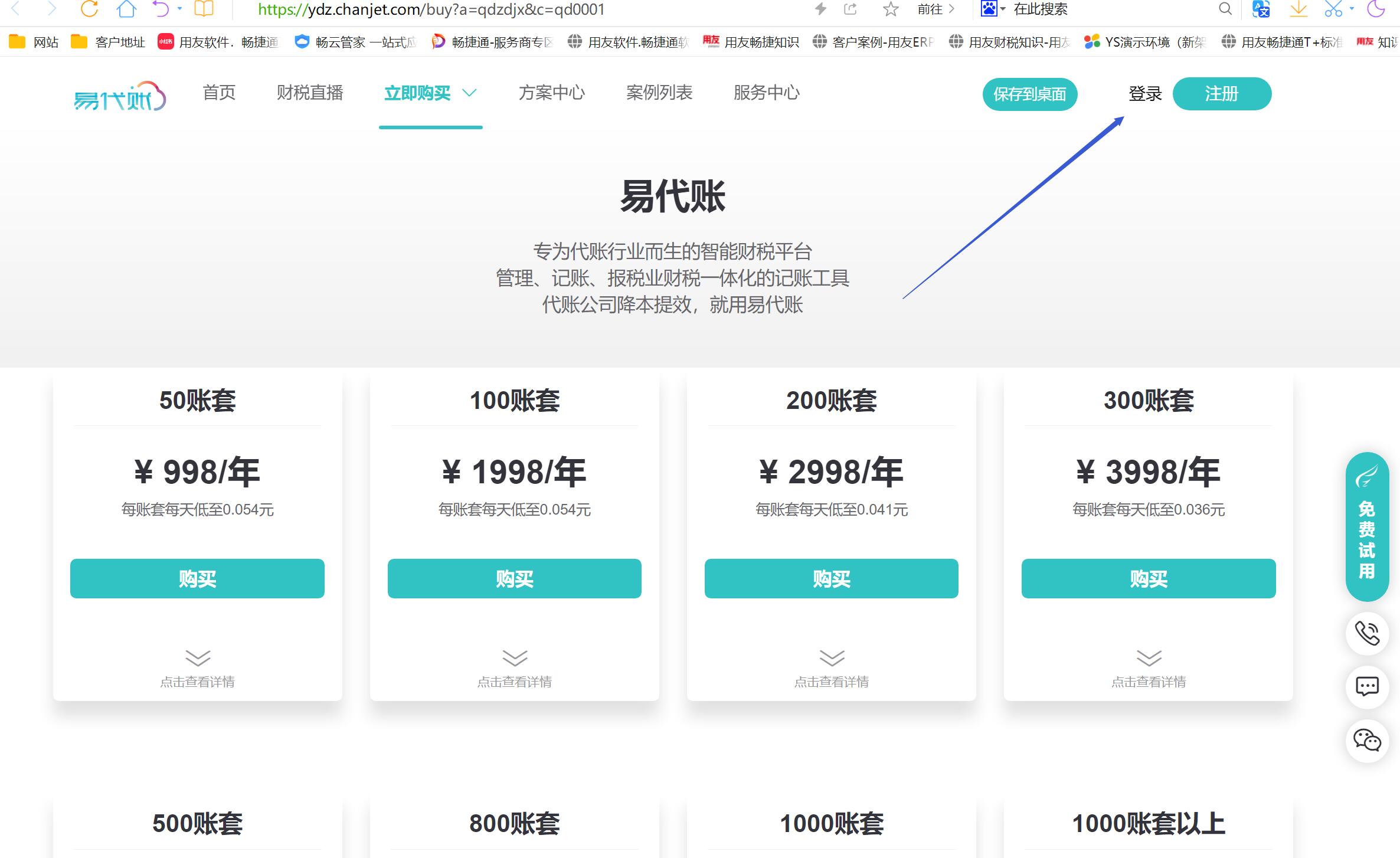Screen dimensions: 1400x858
Task: Click the 易代账 logo
Action: 120,96
